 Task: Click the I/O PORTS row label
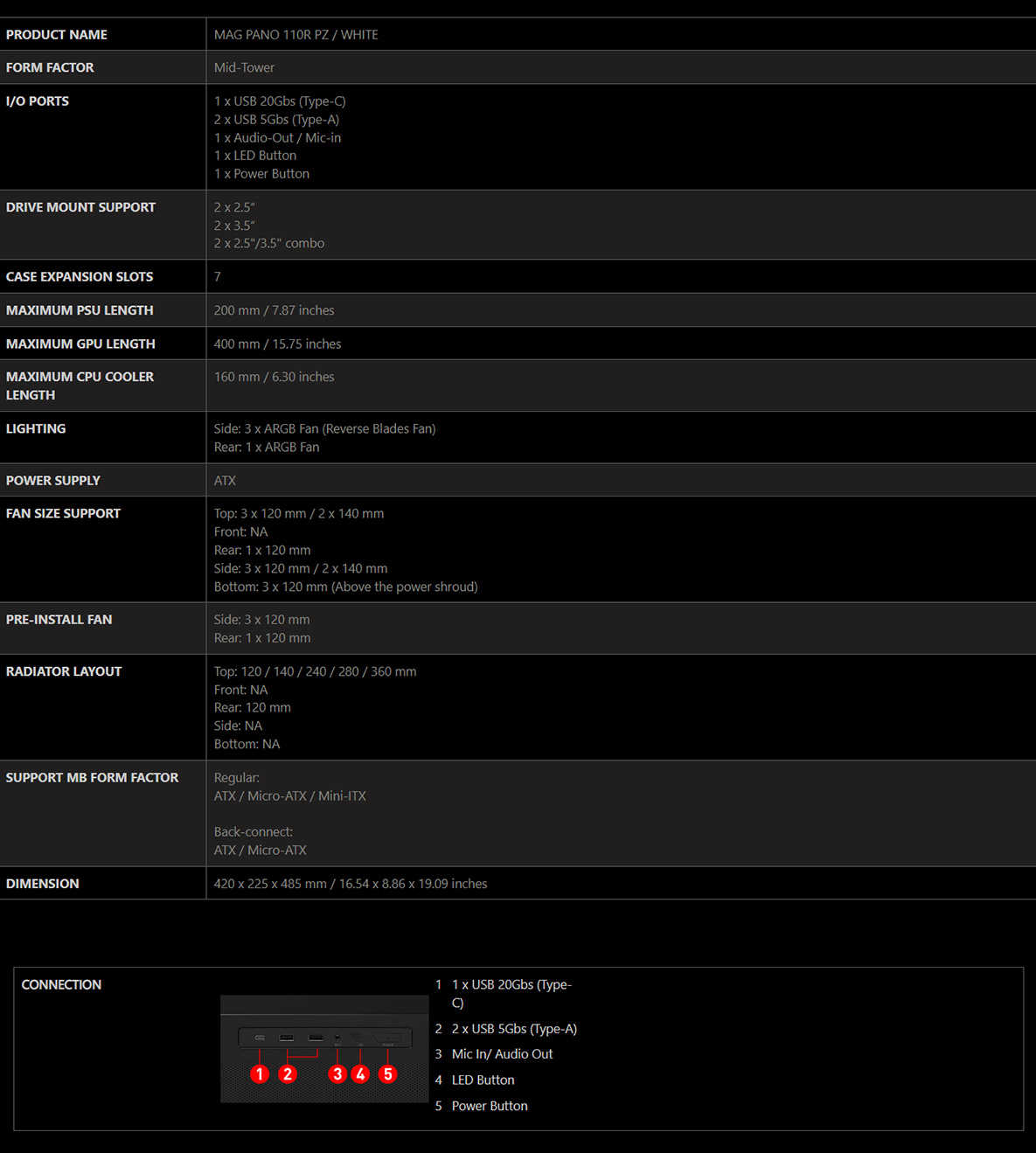pyautogui.click(x=38, y=101)
